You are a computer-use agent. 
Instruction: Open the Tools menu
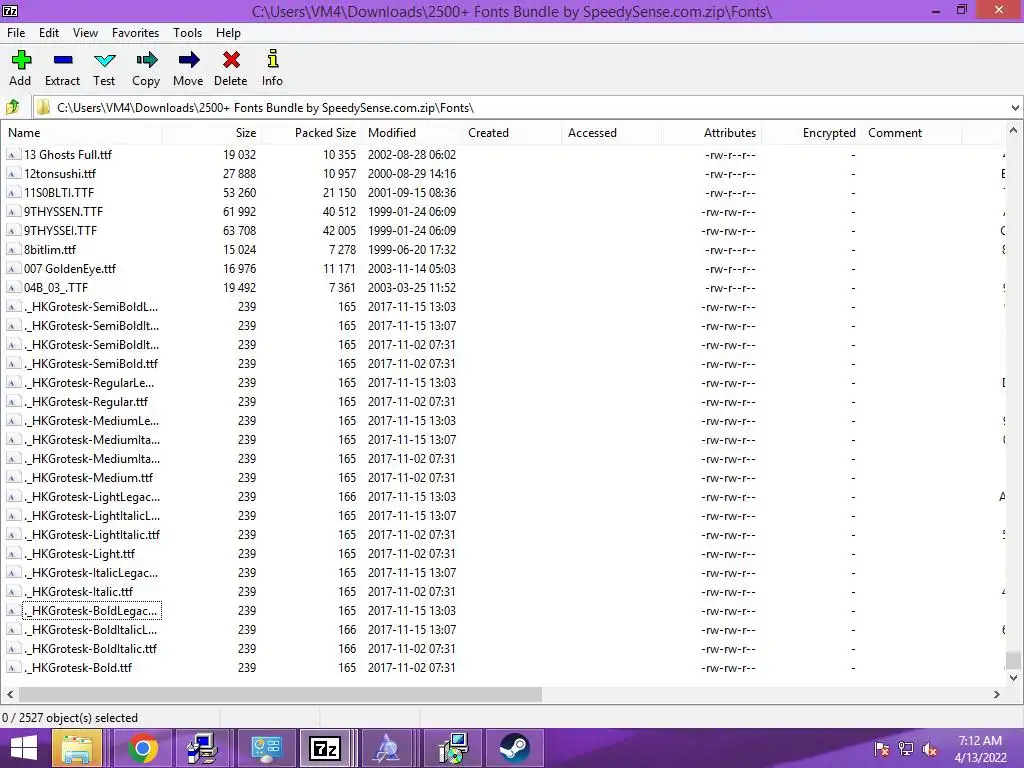(187, 33)
